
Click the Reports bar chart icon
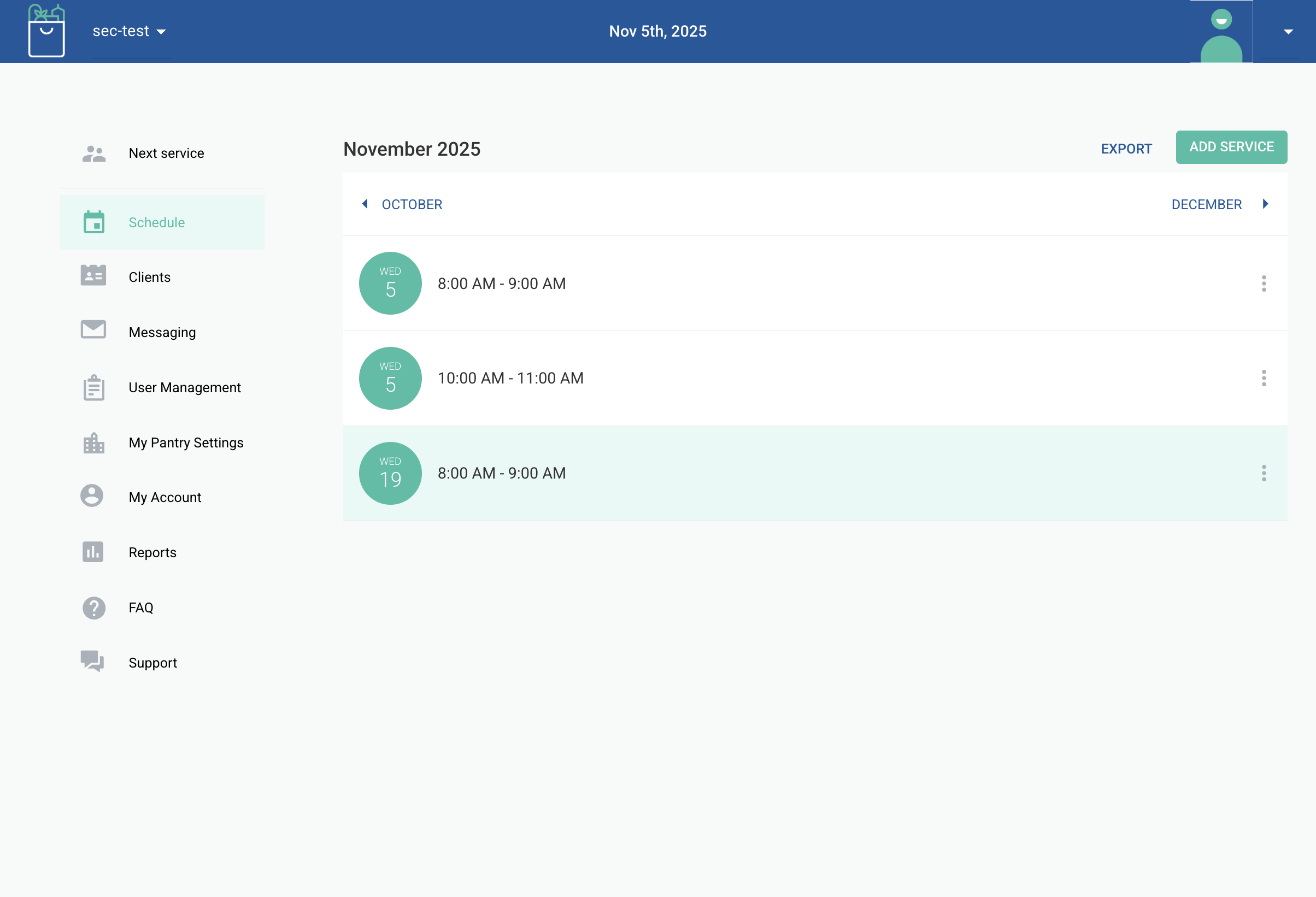93,552
